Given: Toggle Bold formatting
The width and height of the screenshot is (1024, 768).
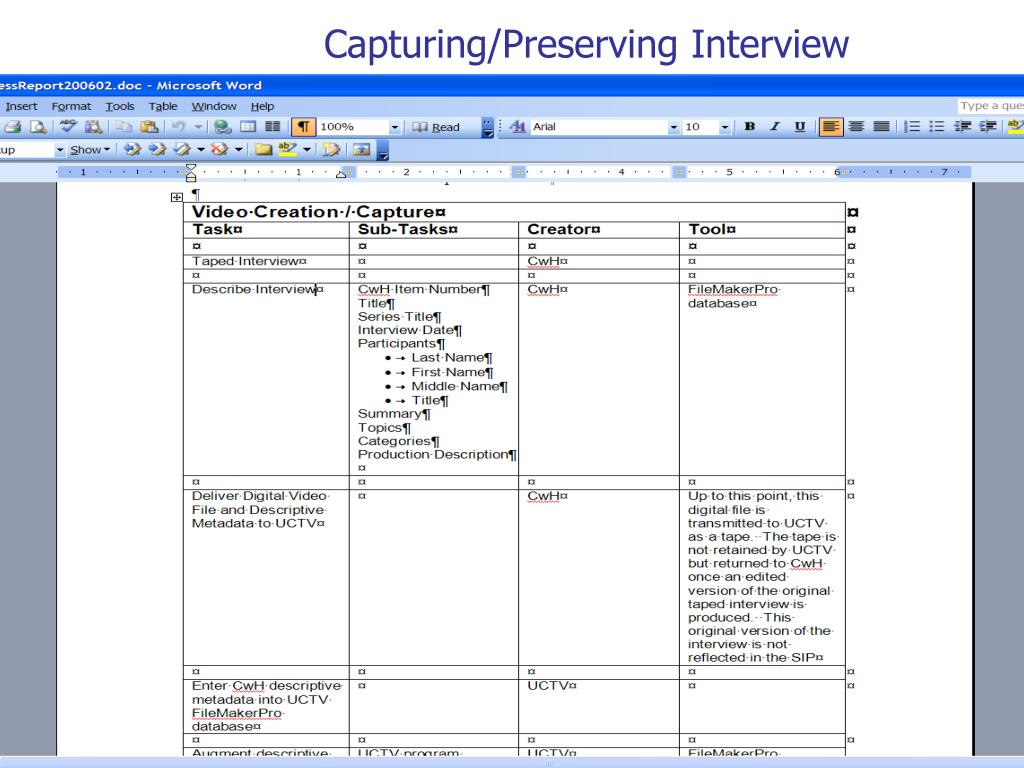Looking at the screenshot, I should [750, 127].
